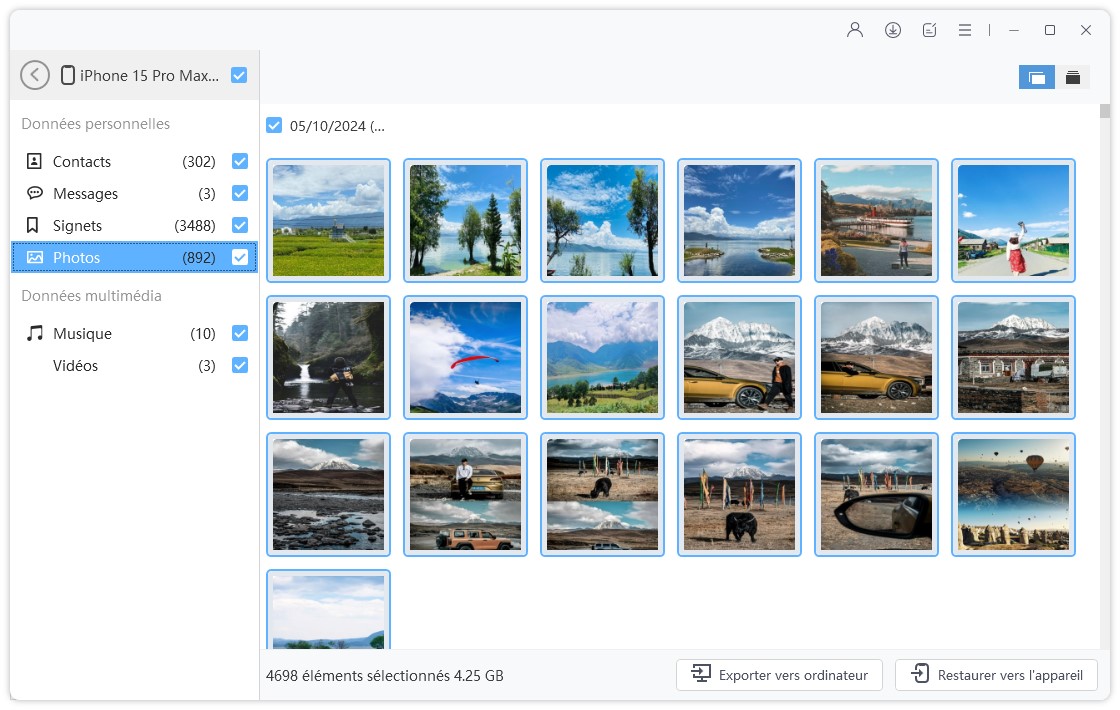
Task: Click the Signets count (3488)
Action: pos(195,226)
